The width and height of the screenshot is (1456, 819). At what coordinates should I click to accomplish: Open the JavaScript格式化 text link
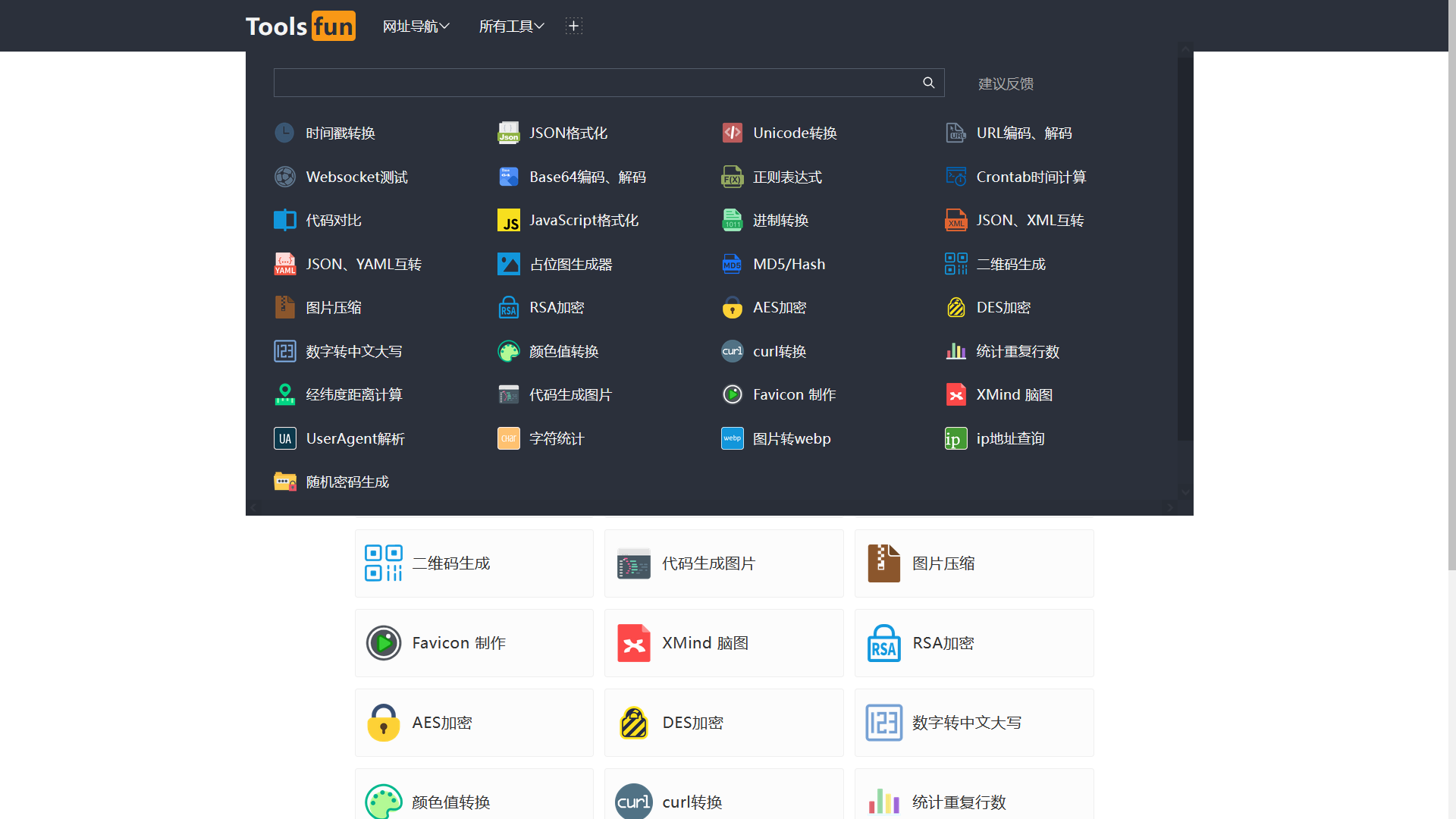pos(584,221)
